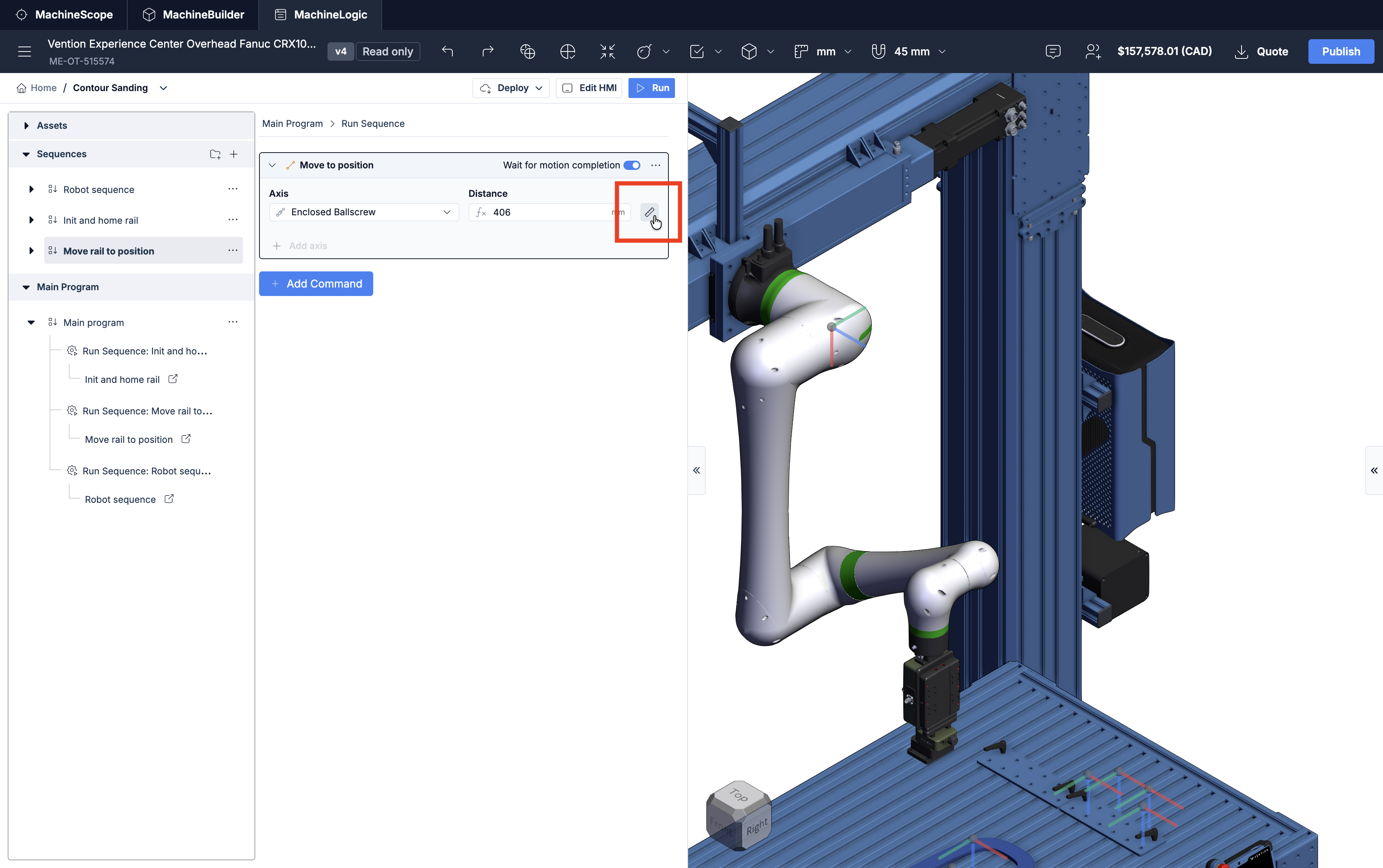Open Move rail to position external link
Screen dimensions: 1383x868
point(186,439)
